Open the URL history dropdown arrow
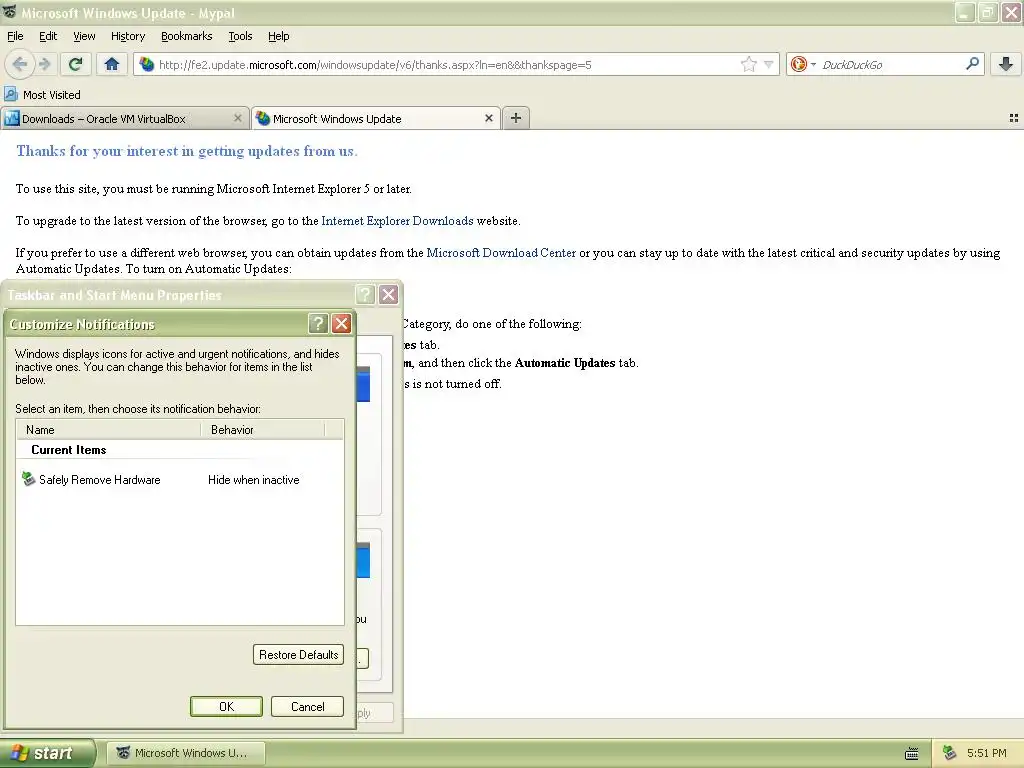 click(x=769, y=65)
